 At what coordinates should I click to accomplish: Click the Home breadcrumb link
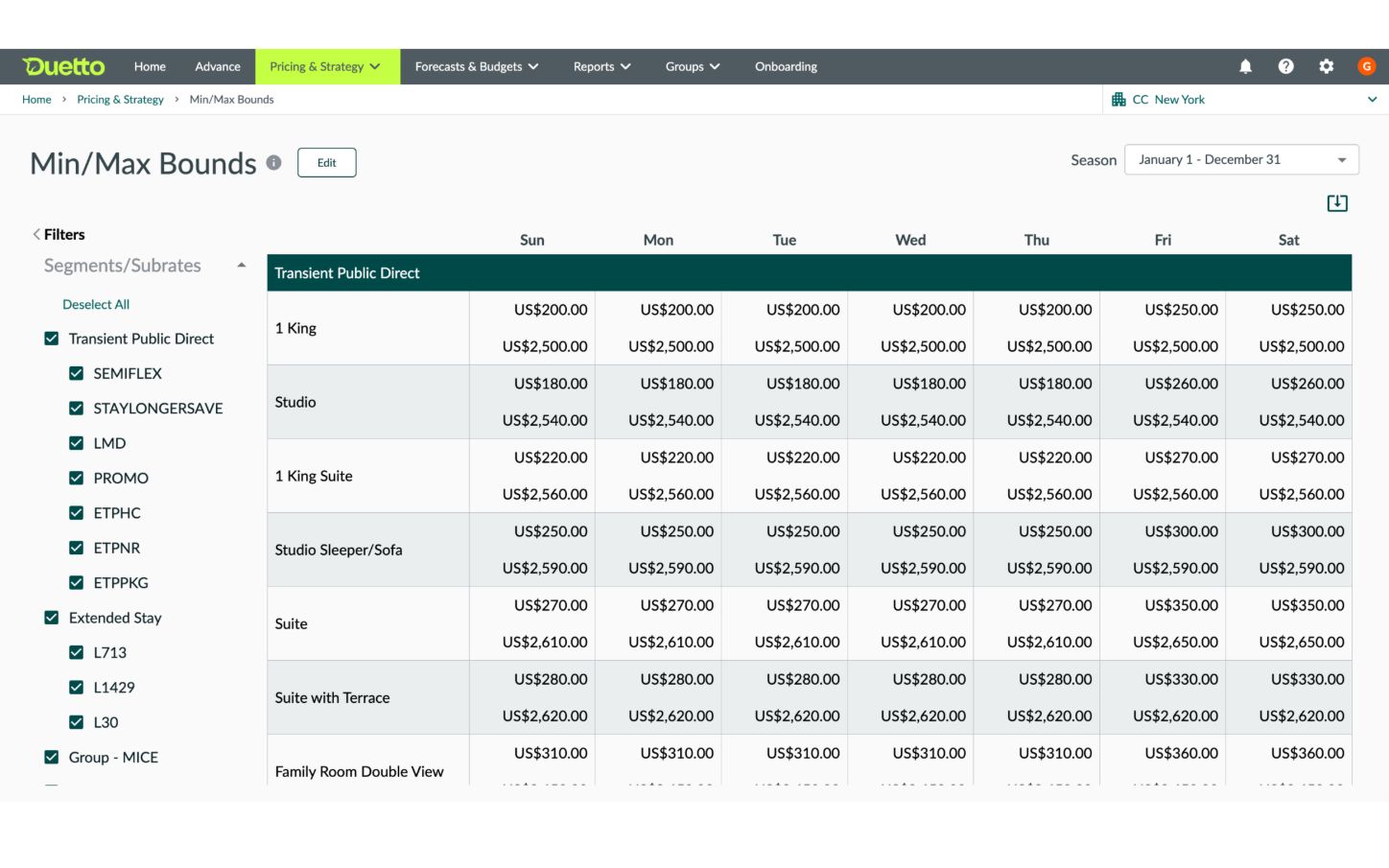point(36,100)
